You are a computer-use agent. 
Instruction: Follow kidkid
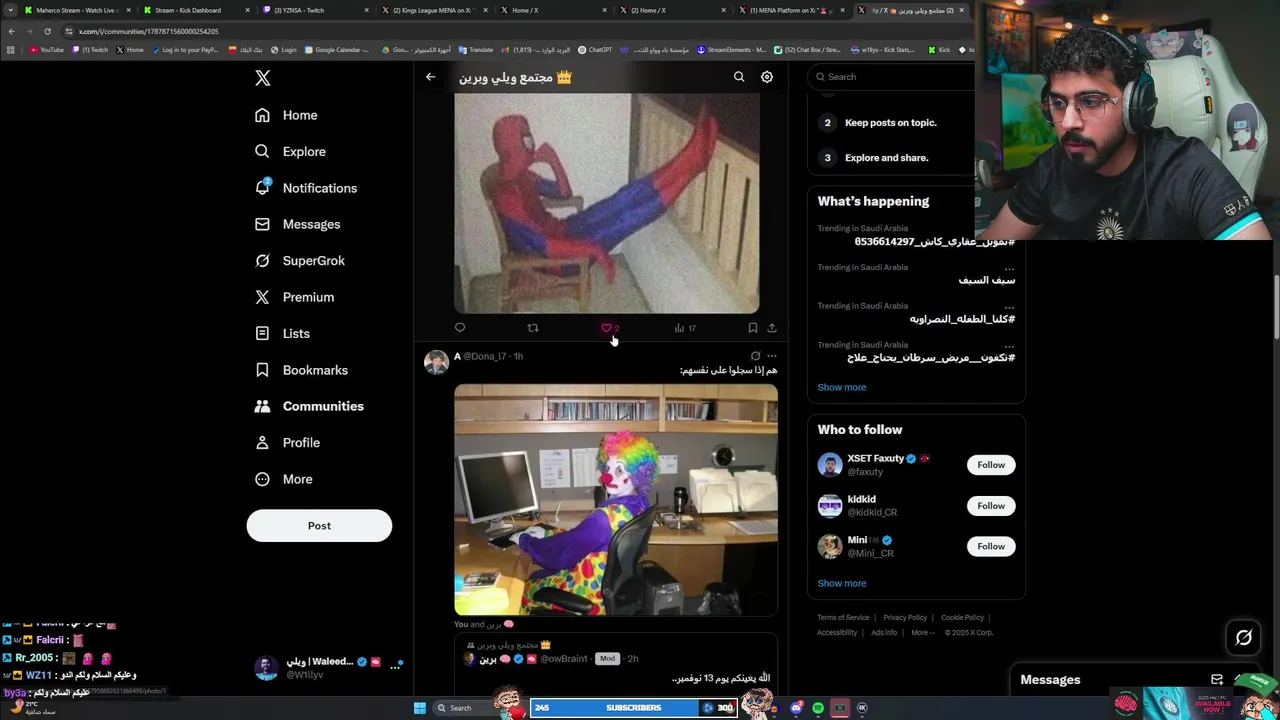tap(991, 506)
